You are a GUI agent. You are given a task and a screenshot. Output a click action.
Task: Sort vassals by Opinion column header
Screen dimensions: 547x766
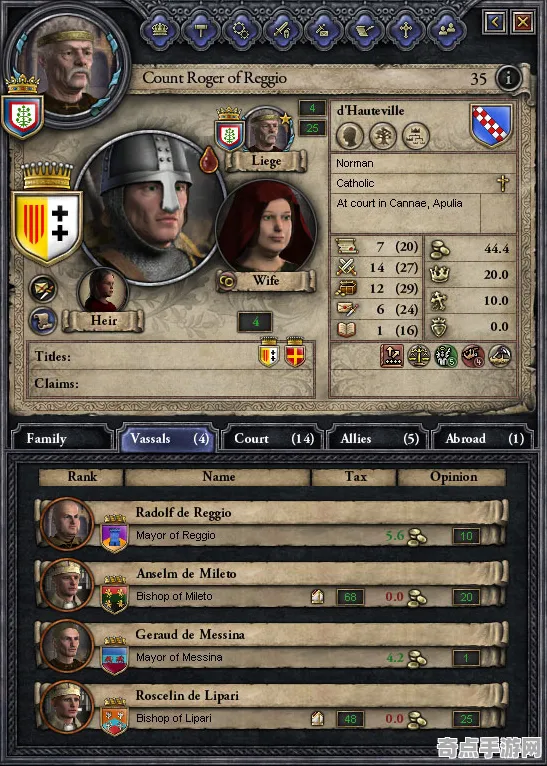[x=452, y=477]
